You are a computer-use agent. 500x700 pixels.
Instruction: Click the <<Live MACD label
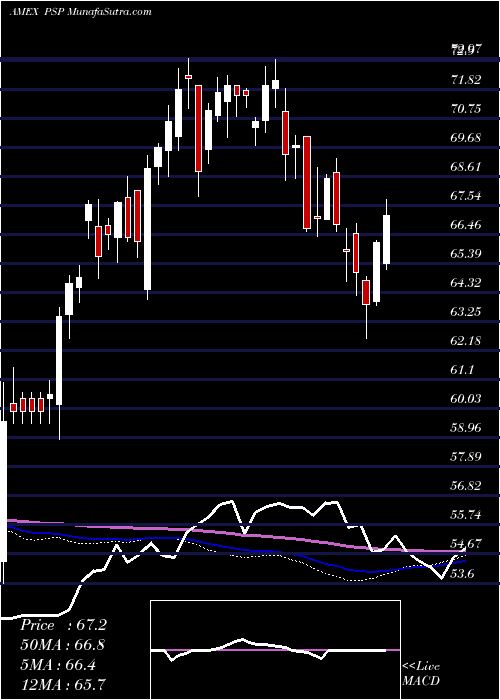tap(421, 673)
